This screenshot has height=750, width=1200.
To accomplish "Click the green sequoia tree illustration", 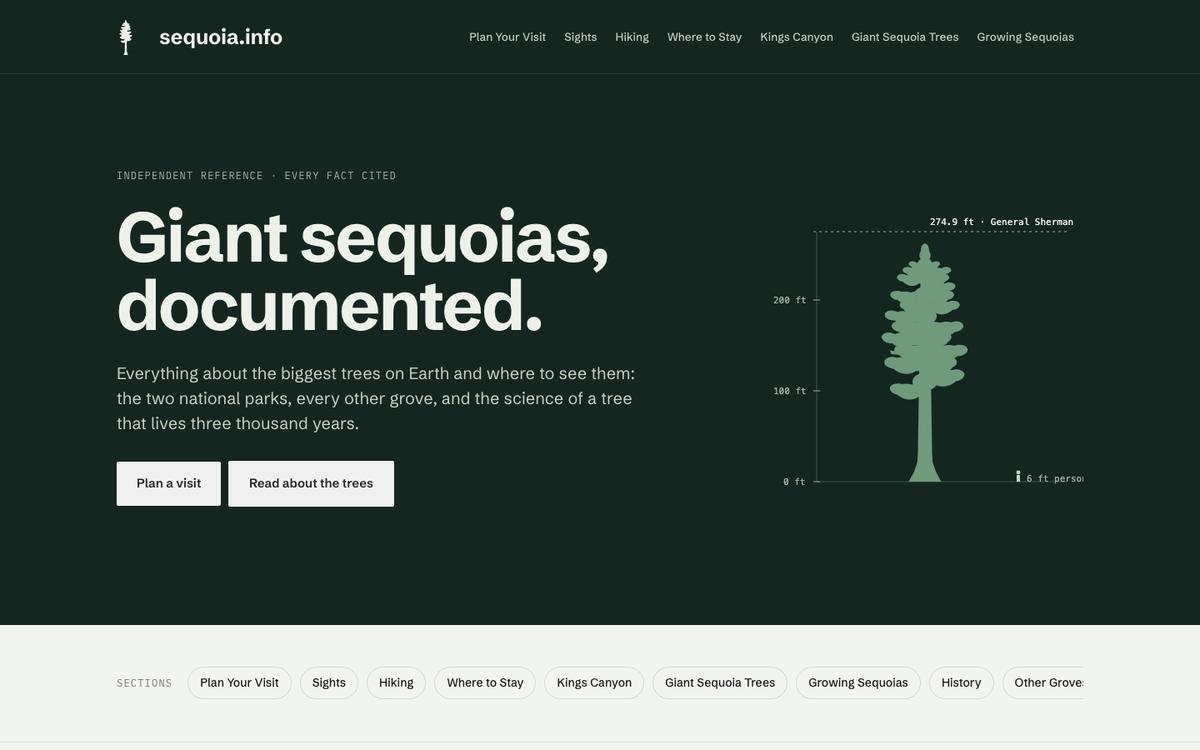I will tap(925, 363).
